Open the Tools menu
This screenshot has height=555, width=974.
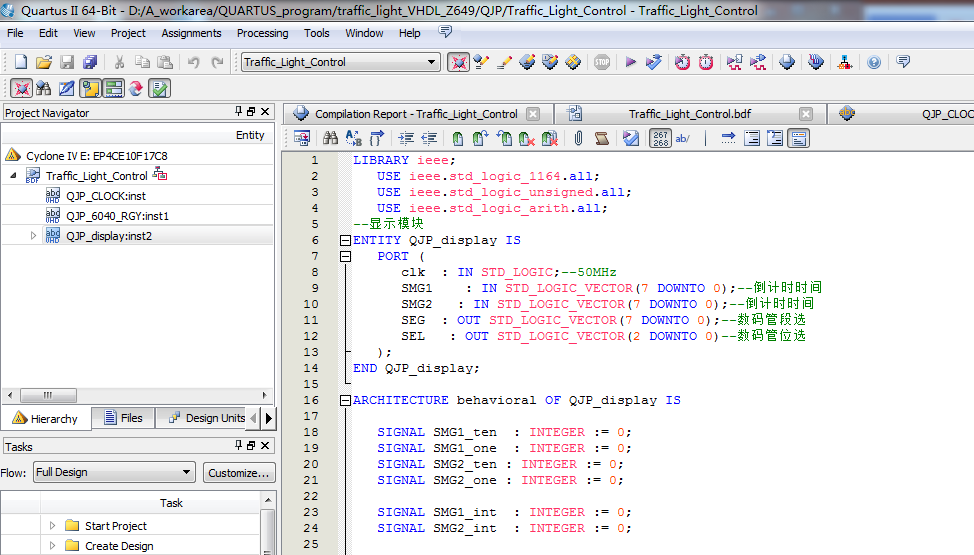[316, 33]
